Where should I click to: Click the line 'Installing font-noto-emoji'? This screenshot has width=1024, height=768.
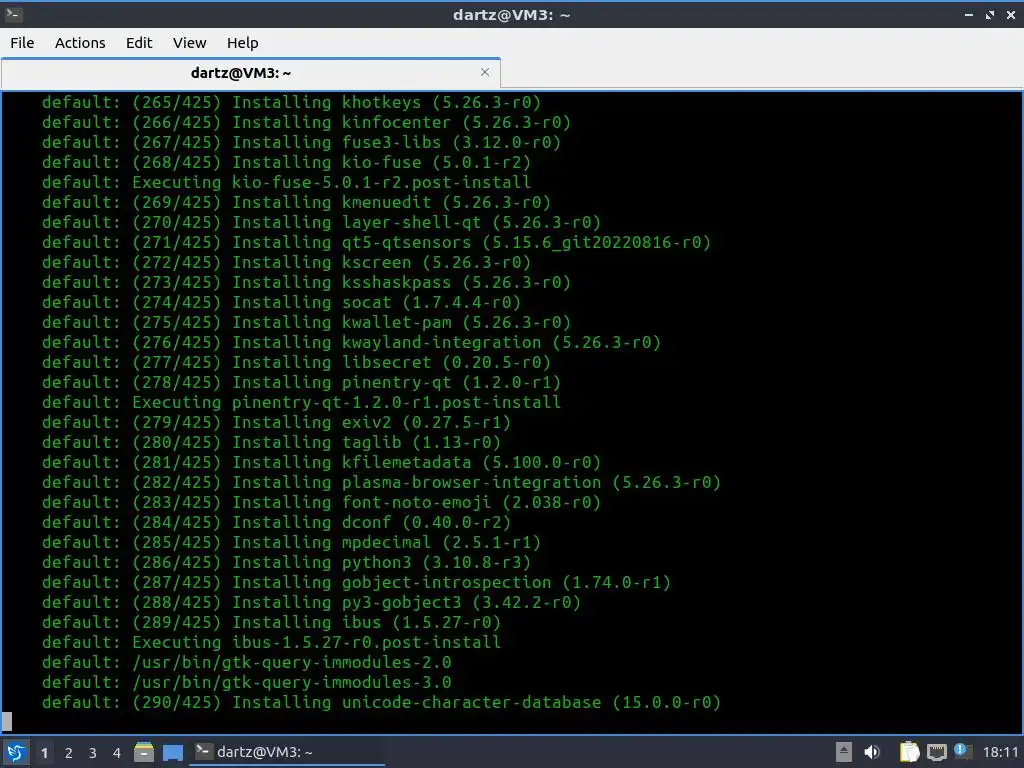(321, 502)
